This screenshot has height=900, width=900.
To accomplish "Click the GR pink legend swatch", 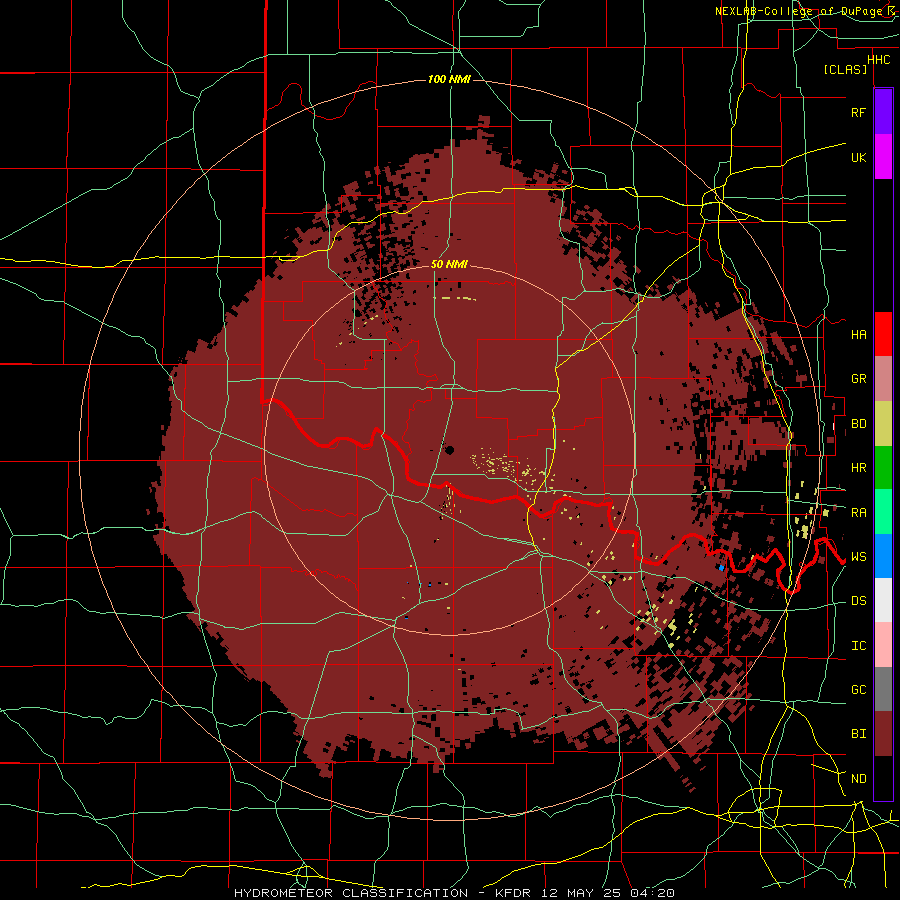I will (883, 378).
